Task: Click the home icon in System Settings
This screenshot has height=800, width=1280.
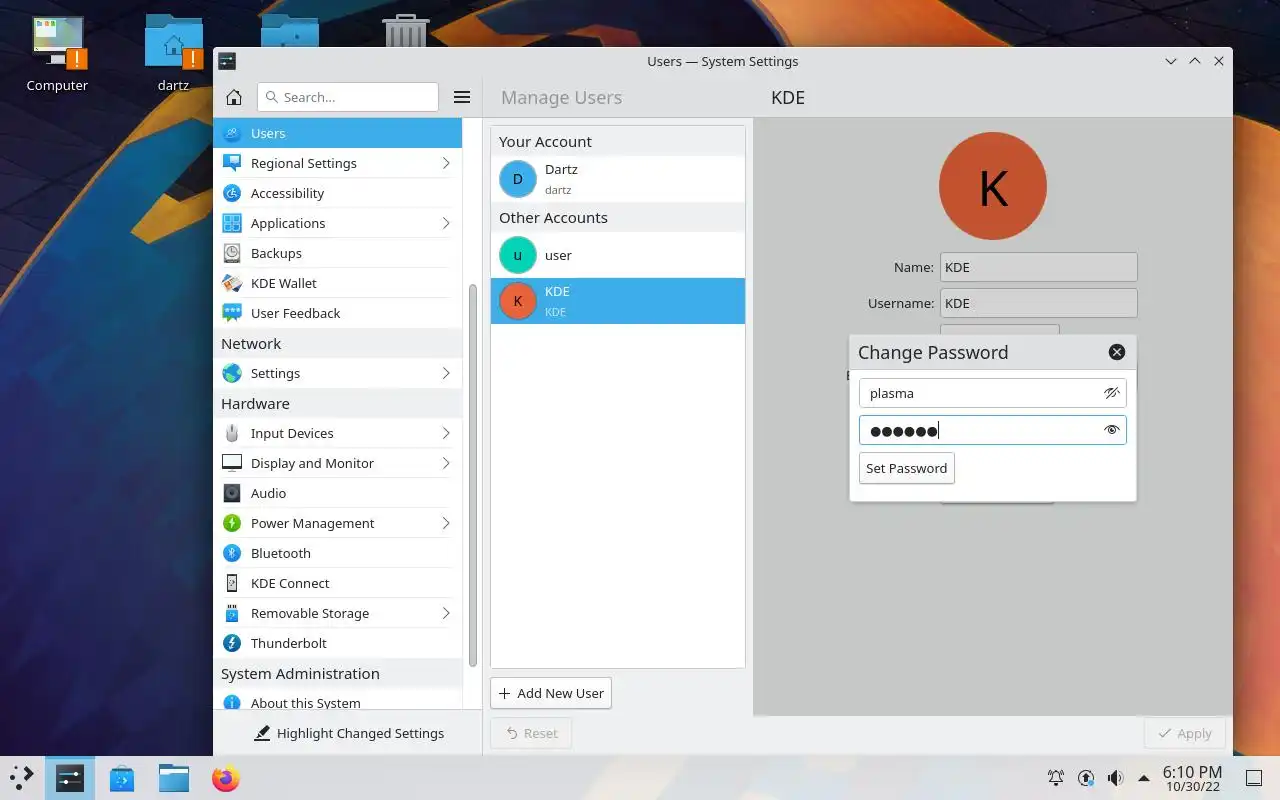Action: click(x=234, y=97)
